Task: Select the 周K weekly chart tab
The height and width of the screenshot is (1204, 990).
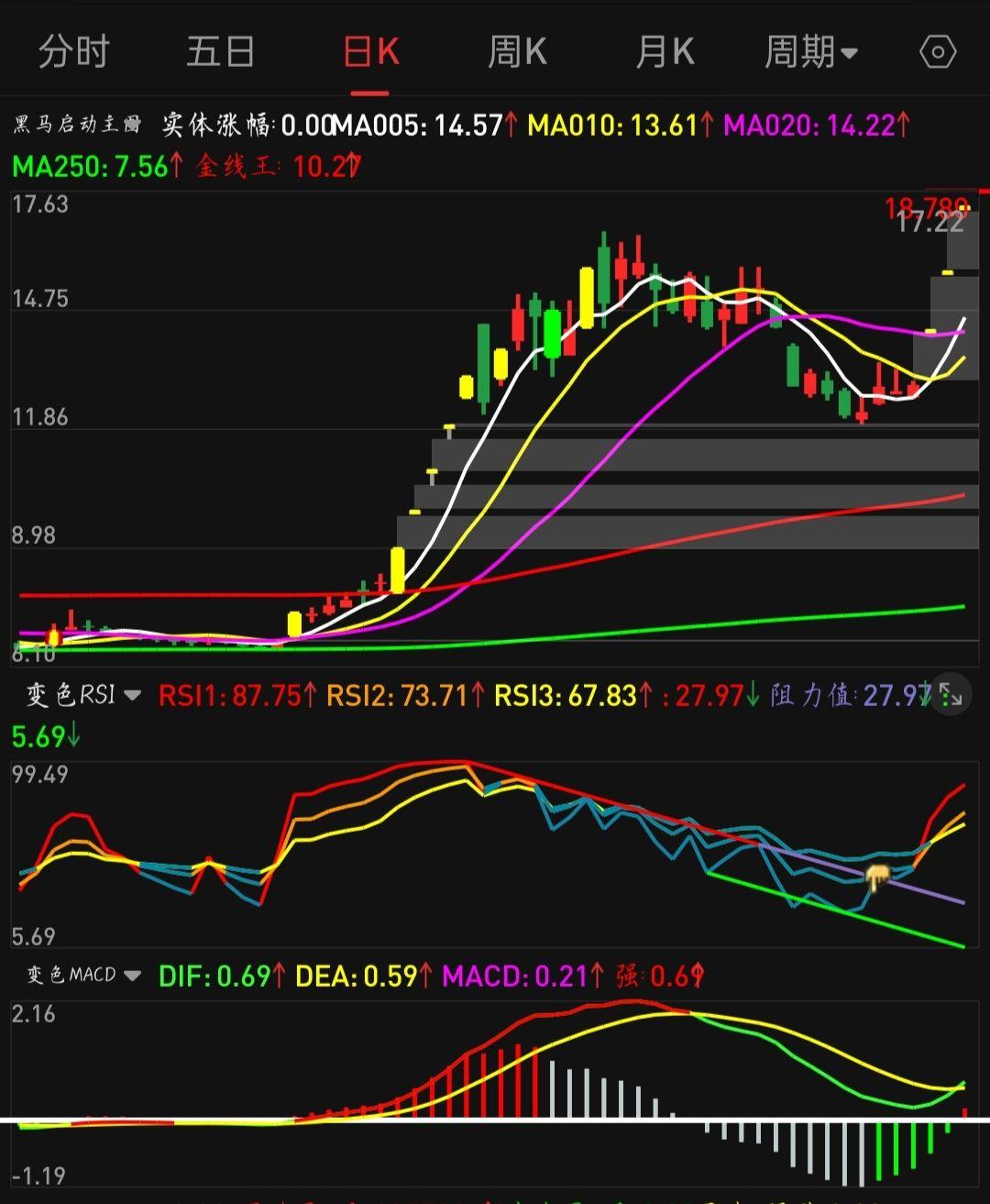Action: 517,52
